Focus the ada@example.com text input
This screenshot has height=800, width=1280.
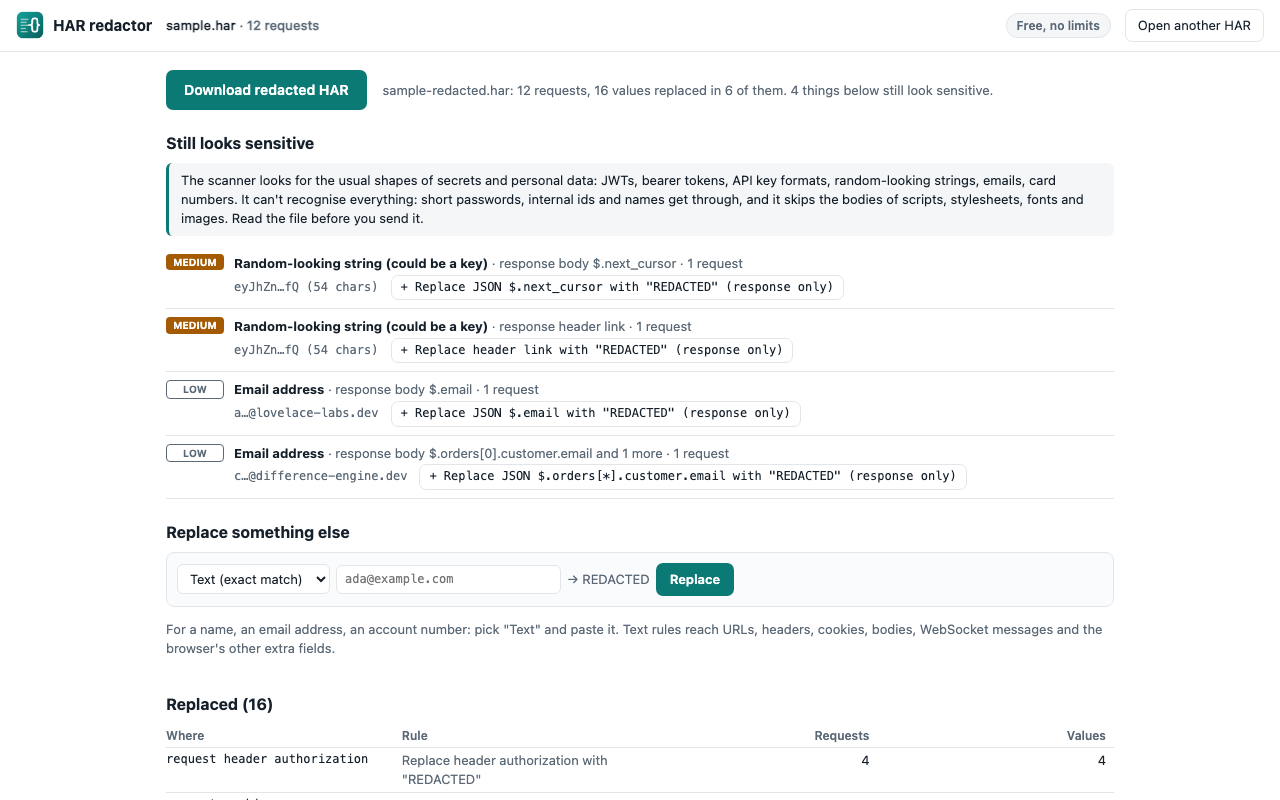[x=448, y=579]
